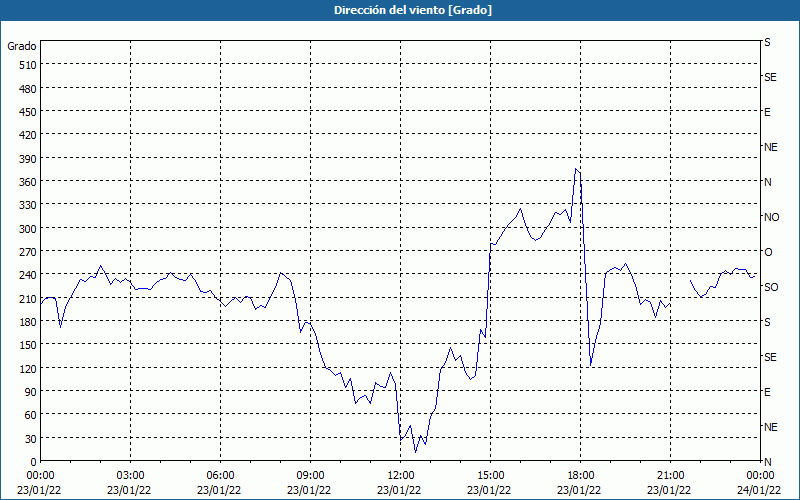
Task: Select the 'E' compass label level with 90
Action: [767, 392]
